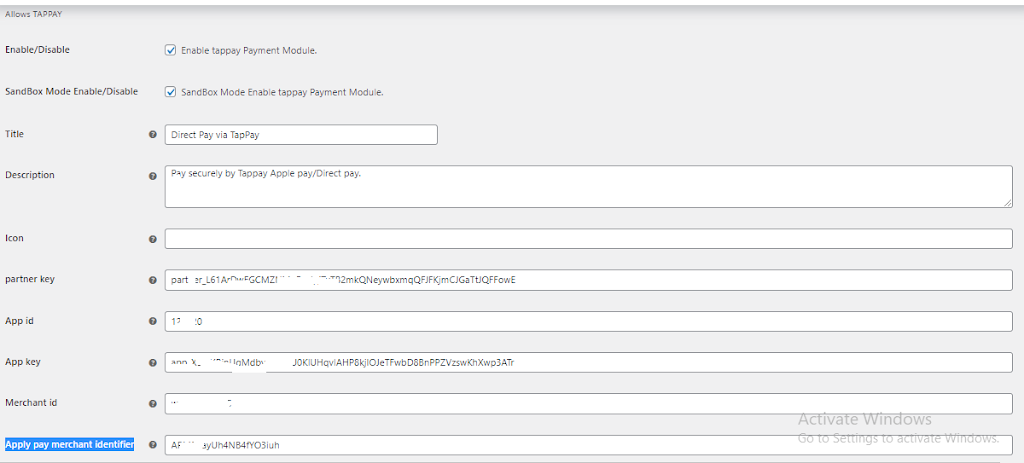Click help icon beside Title field

point(153,135)
